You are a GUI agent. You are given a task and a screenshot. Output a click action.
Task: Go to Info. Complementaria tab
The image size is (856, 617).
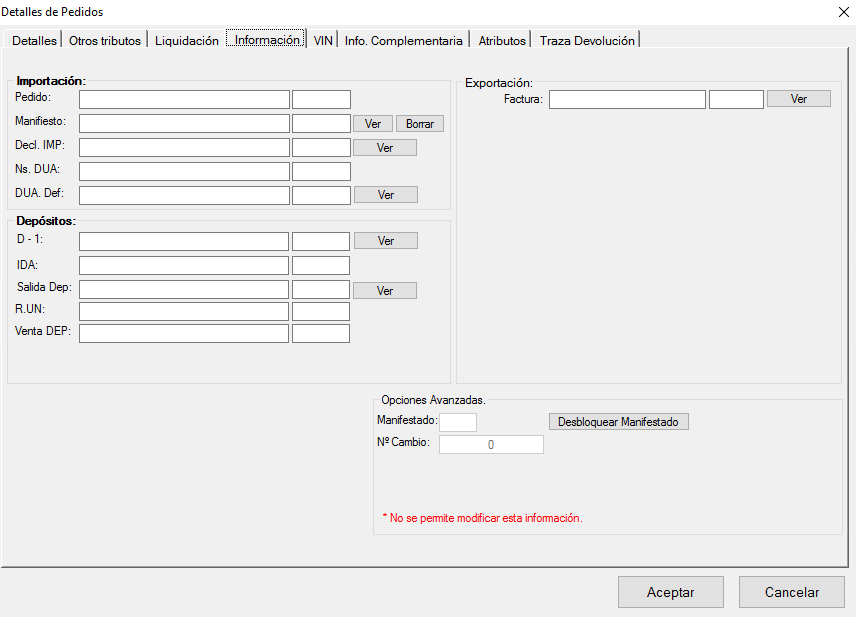pyautogui.click(x=404, y=41)
